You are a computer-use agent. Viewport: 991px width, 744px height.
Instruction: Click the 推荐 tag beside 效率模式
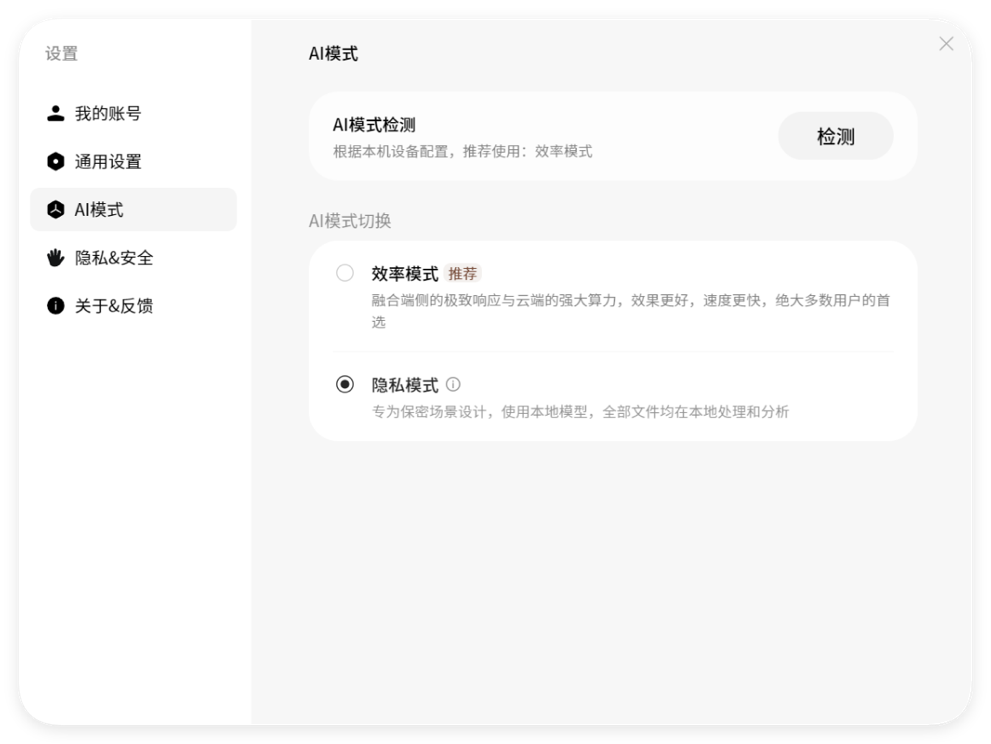point(463,274)
